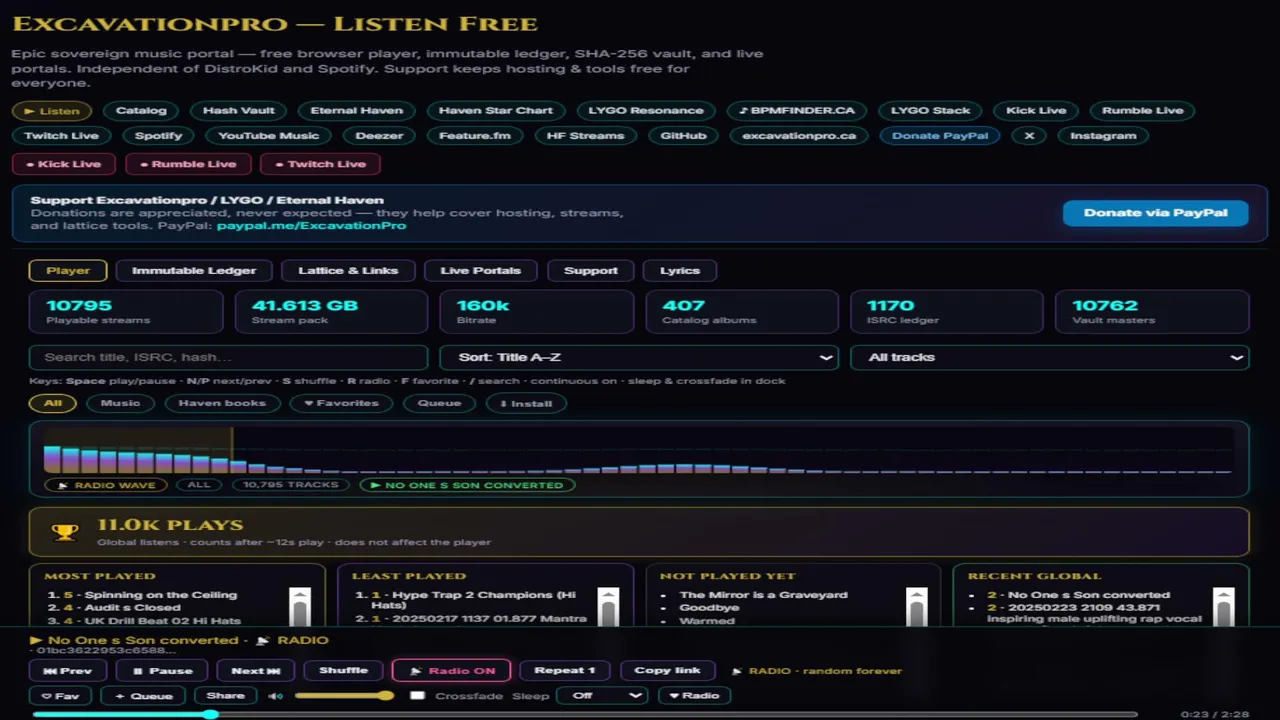Seek on the track progress bar

585,714
